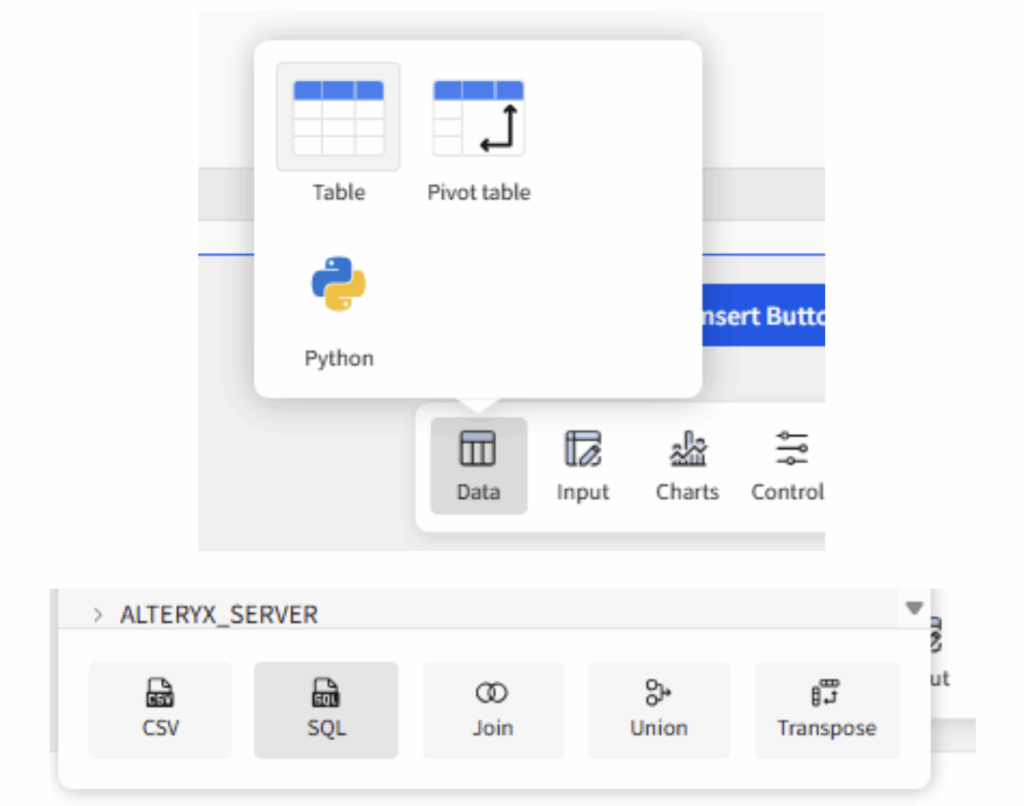Screen dimensions: 1024x806
Task: Open the Data menu in toolbar
Action: [478, 466]
